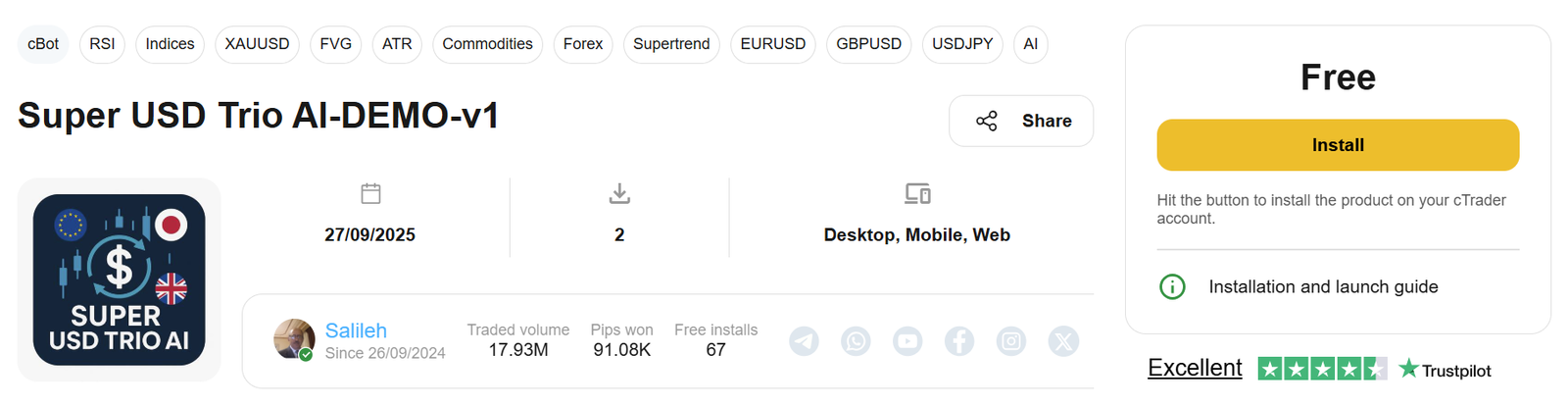Select the cBot tag

tap(43, 44)
